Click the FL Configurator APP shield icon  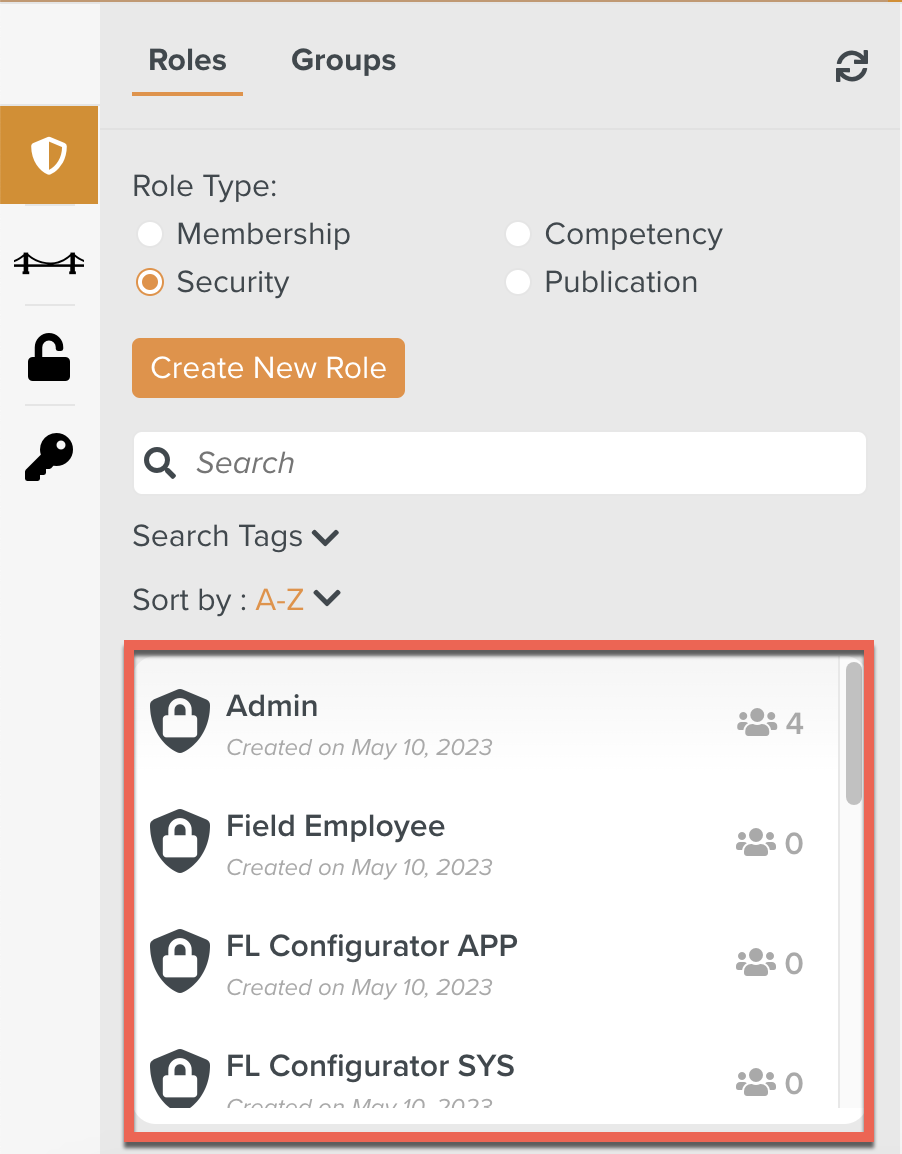click(x=180, y=961)
